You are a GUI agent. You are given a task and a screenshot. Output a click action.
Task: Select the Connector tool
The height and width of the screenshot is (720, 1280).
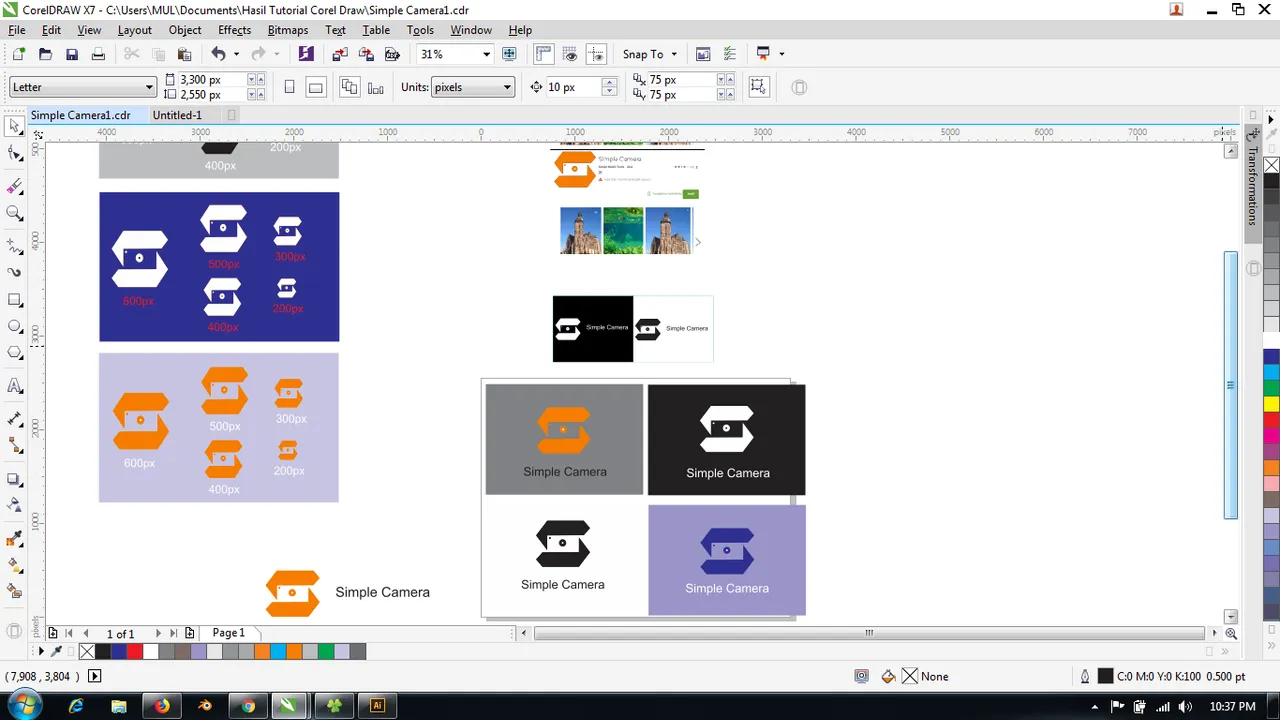coord(14,445)
